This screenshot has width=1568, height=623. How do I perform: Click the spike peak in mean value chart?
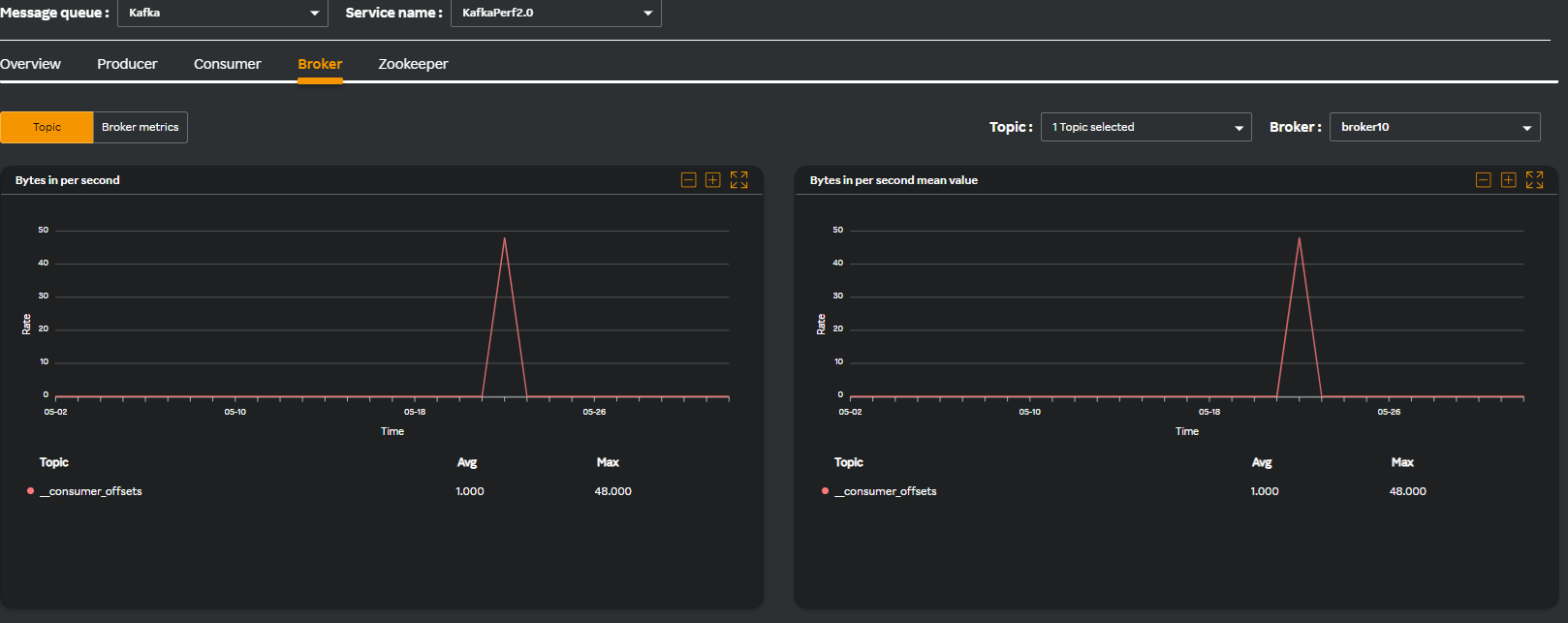pos(1300,238)
